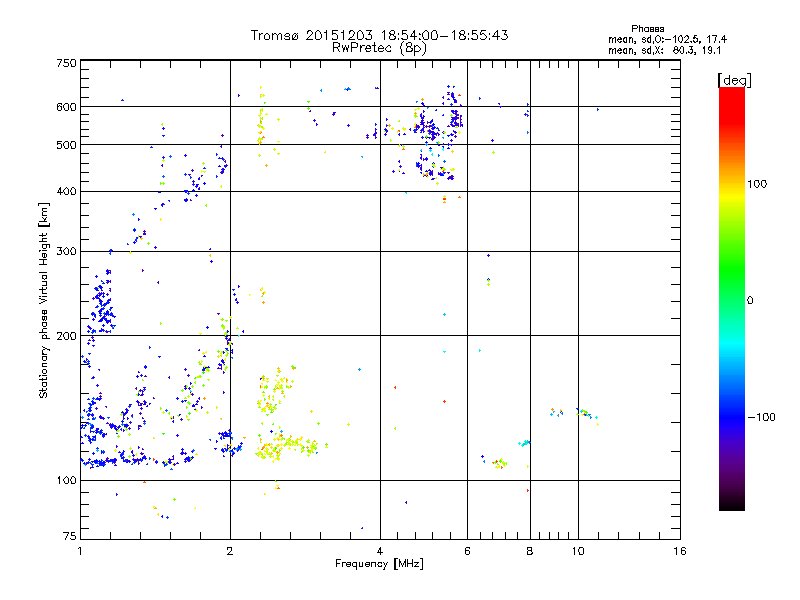This screenshot has height=600, width=800.
Task: Click the y-axis tick label '500'
Action: pos(66,145)
